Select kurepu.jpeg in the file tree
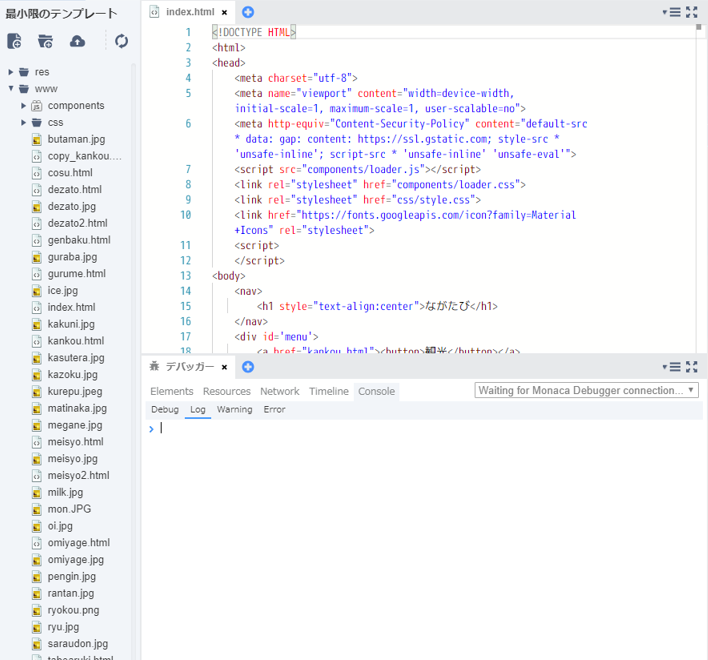The image size is (708, 660). click(x=75, y=391)
